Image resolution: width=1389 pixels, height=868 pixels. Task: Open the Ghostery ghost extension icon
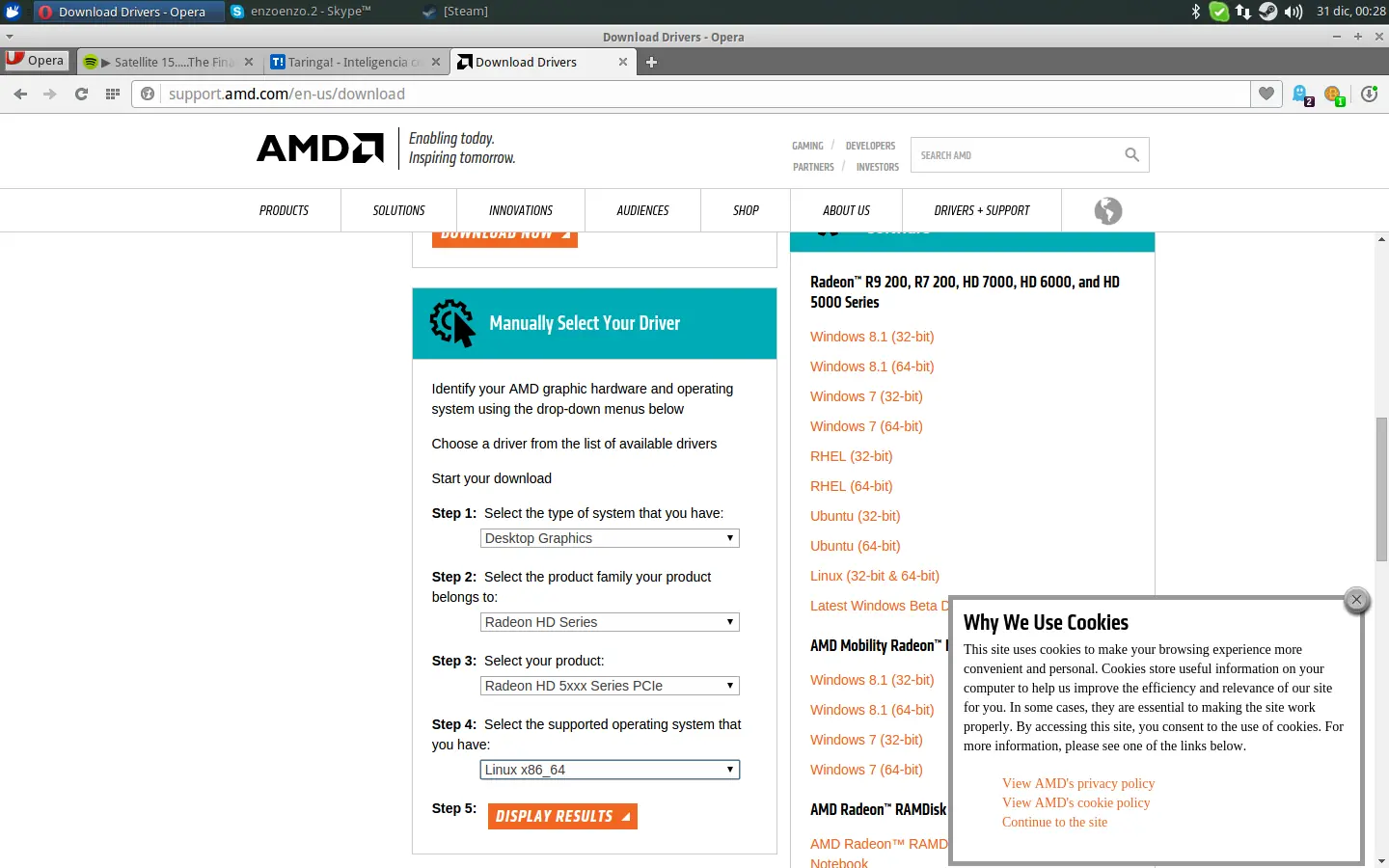click(1303, 95)
